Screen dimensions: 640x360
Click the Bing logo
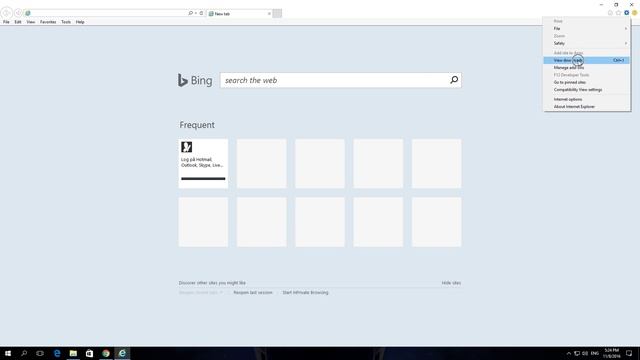(195, 80)
